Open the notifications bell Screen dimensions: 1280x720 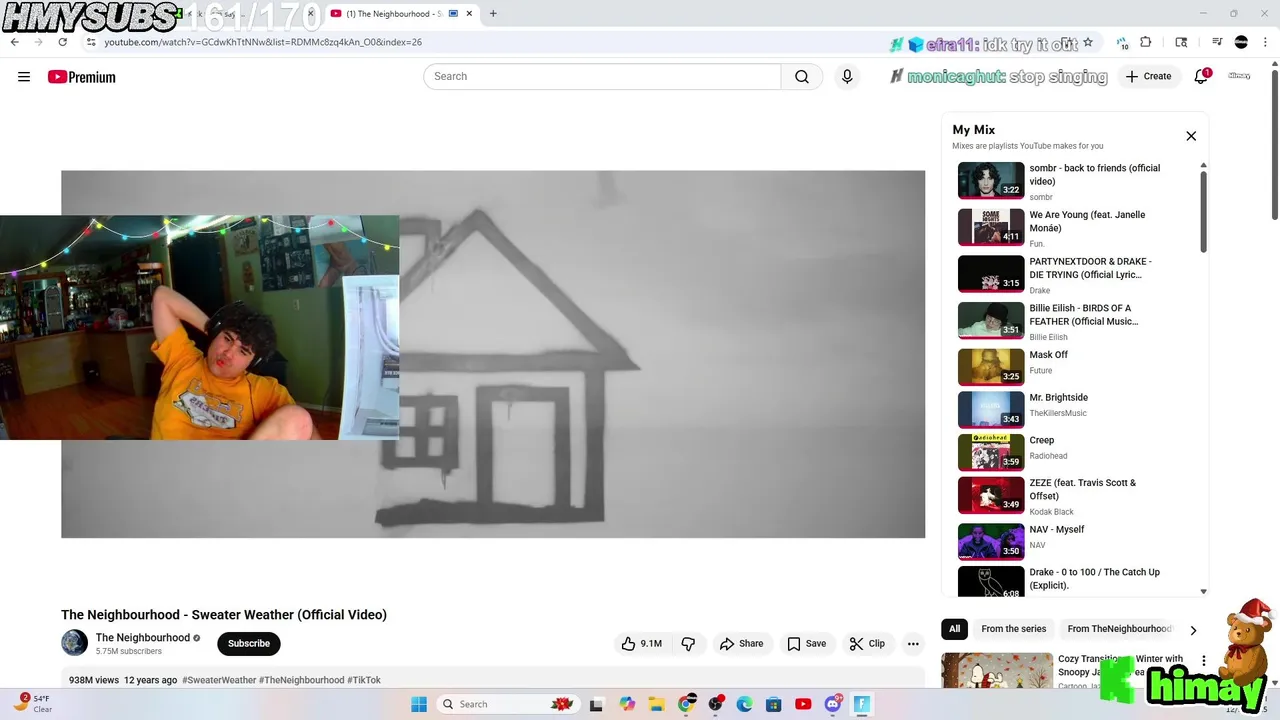[1202, 76]
